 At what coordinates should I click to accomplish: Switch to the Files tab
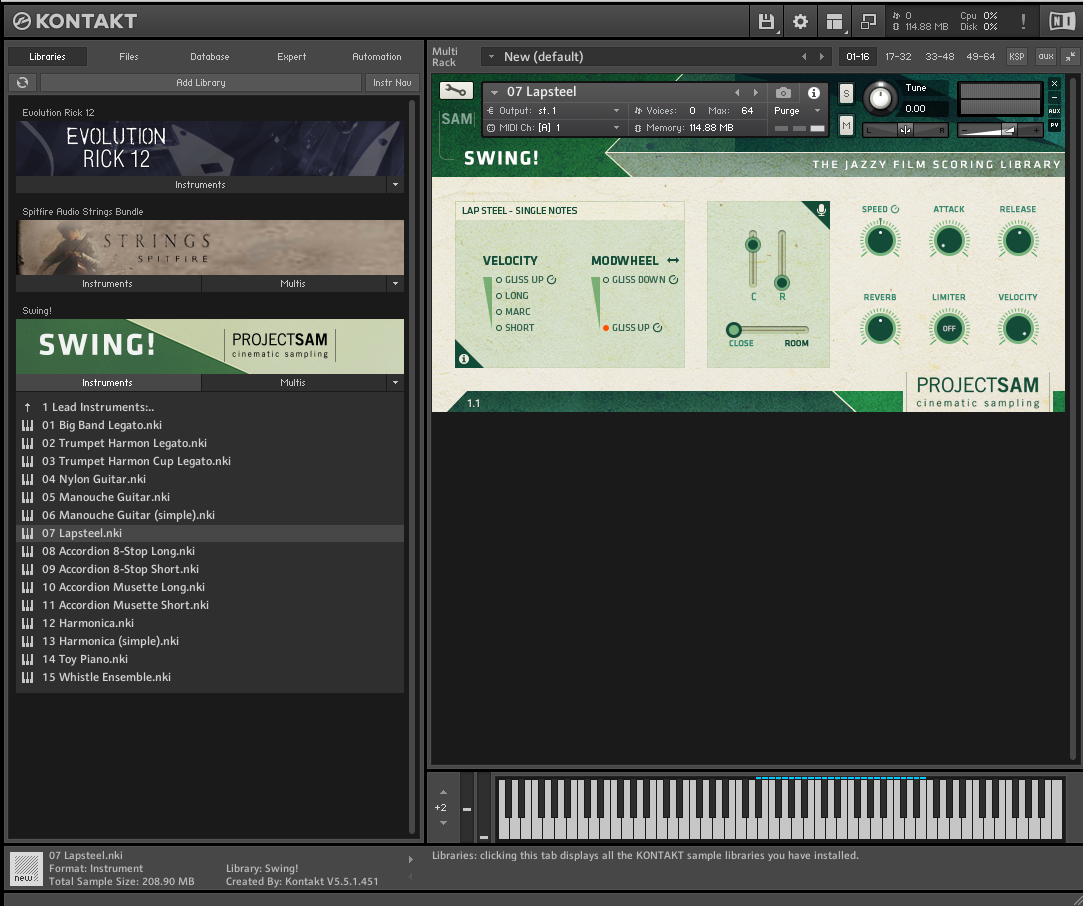pyautogui.click(x=128, y=57)
